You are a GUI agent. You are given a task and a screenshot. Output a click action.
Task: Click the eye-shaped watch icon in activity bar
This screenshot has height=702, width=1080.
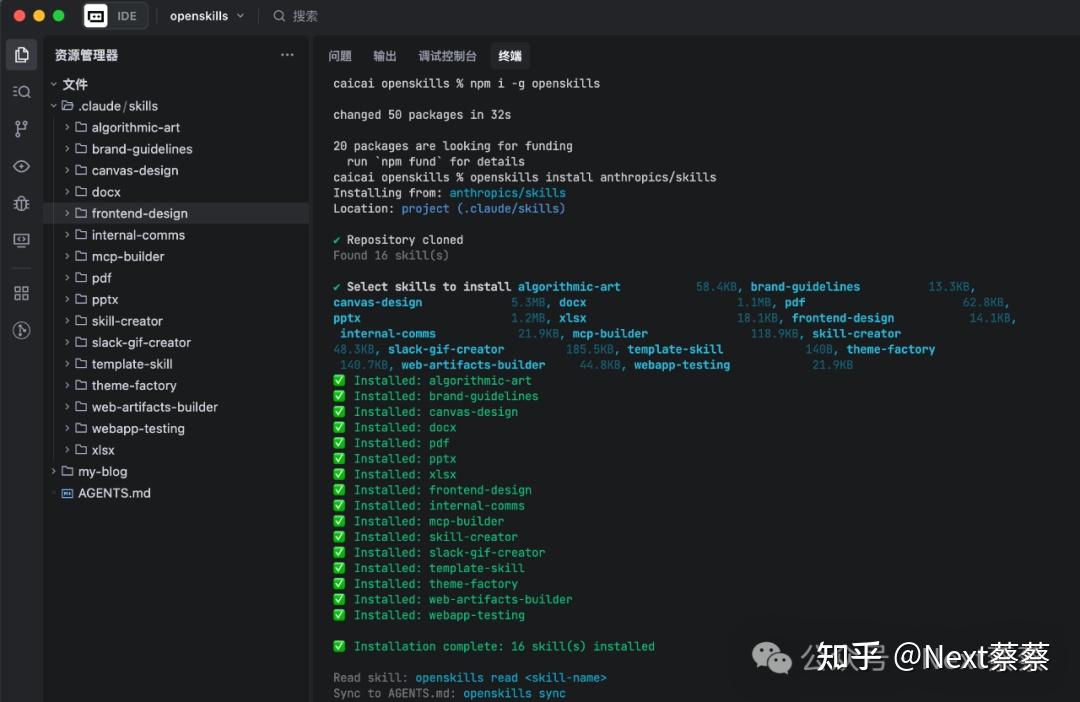click(x=21, y=166)
